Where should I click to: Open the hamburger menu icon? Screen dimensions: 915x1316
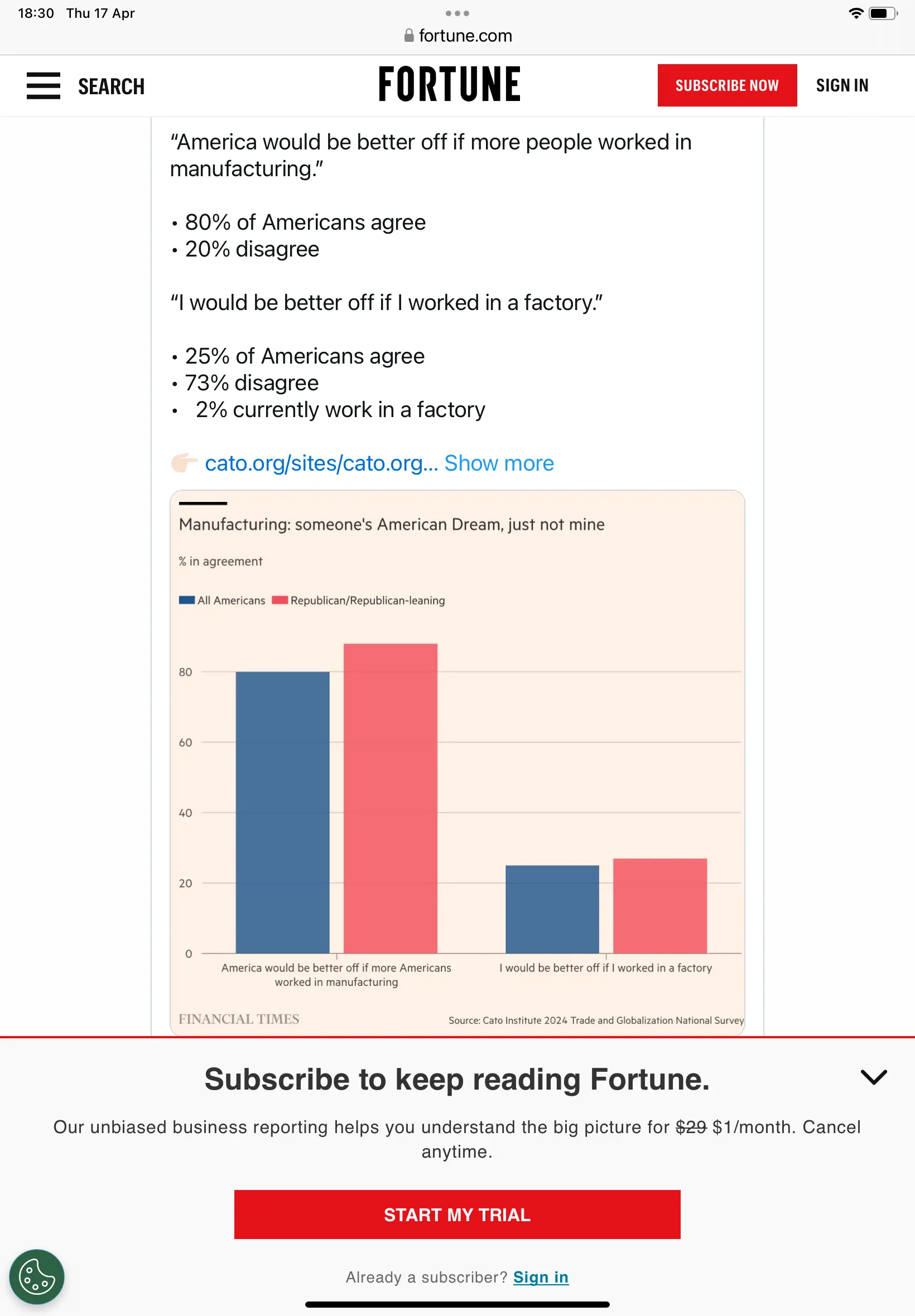[43, 86]
